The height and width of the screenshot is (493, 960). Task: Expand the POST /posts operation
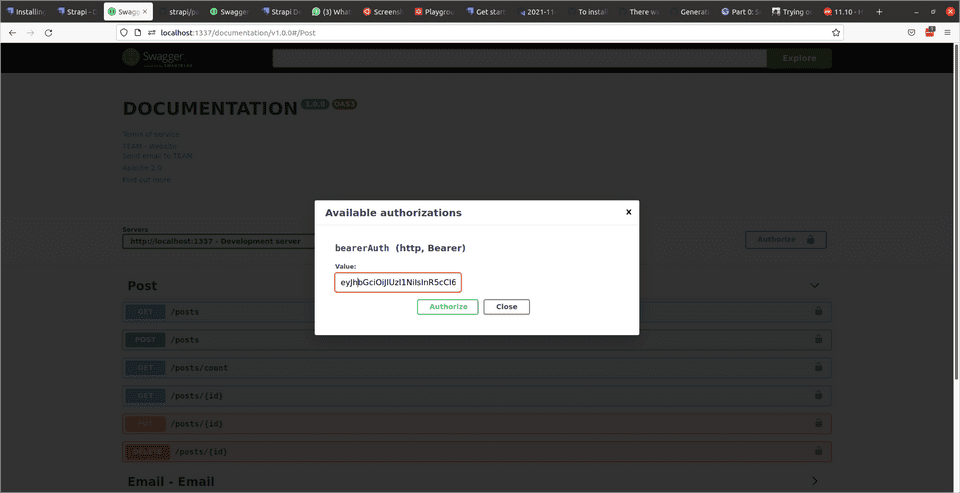476,340
